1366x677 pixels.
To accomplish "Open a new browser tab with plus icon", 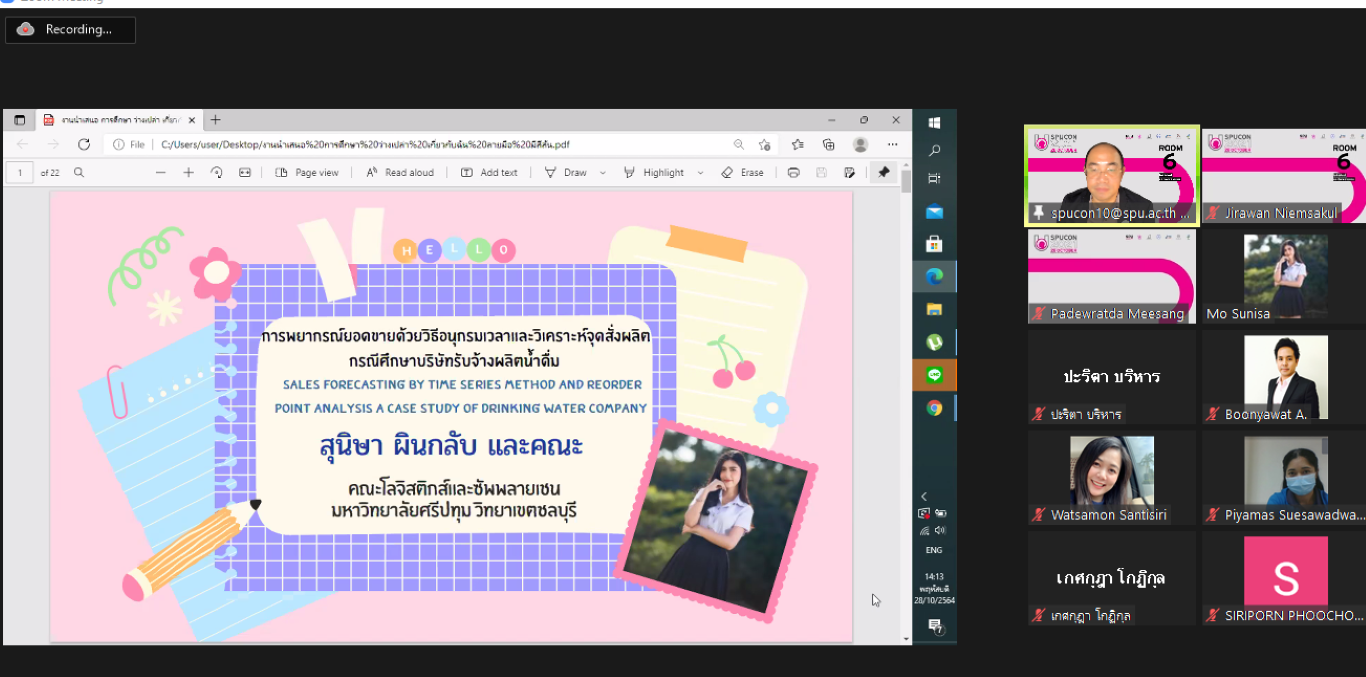I will point(215,120).
